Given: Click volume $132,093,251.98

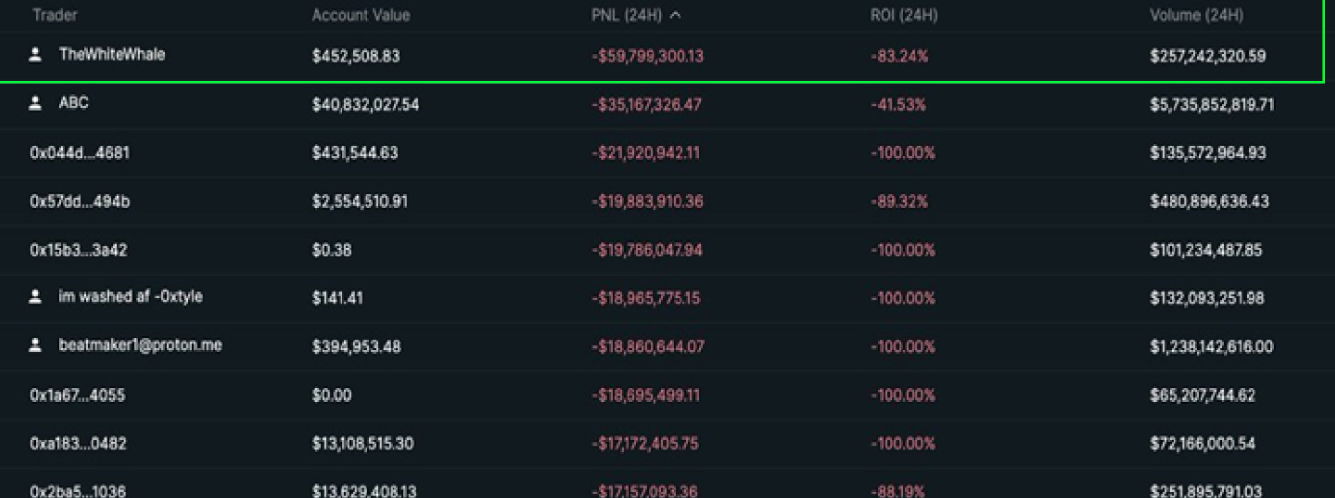Looking at the screenshot, I should [1207, 298].
